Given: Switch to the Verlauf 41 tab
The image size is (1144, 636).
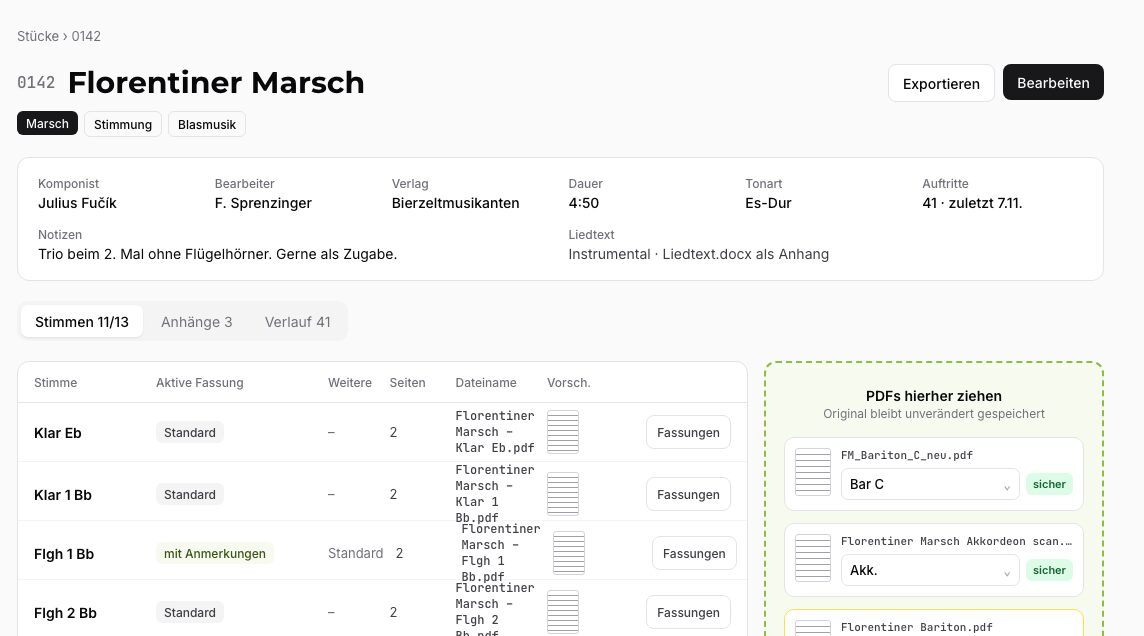Looking at the screenshot, I should (298, 322).
